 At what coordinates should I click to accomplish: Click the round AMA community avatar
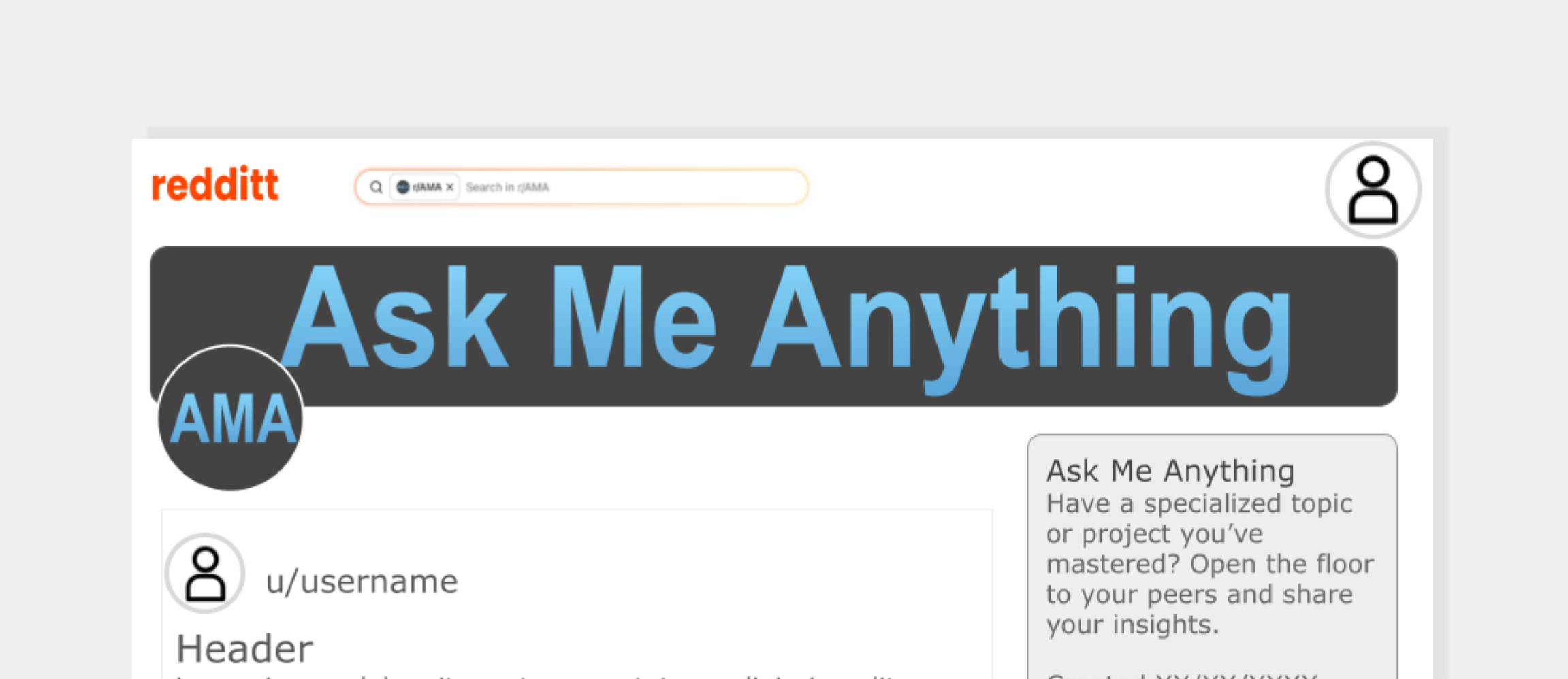point(230,418)
